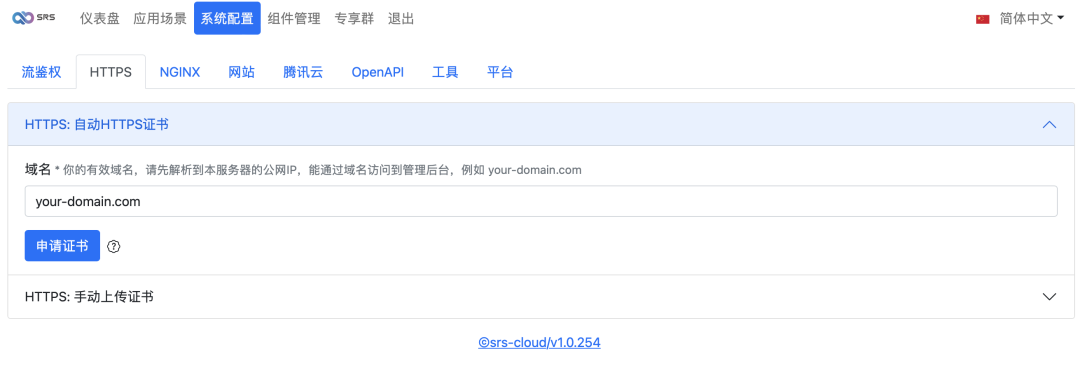This screenshot has height=366, width=1080.
Task: Open the srs-cloud/v1.0.254 footer link
Action: click(x=539, y=342)
